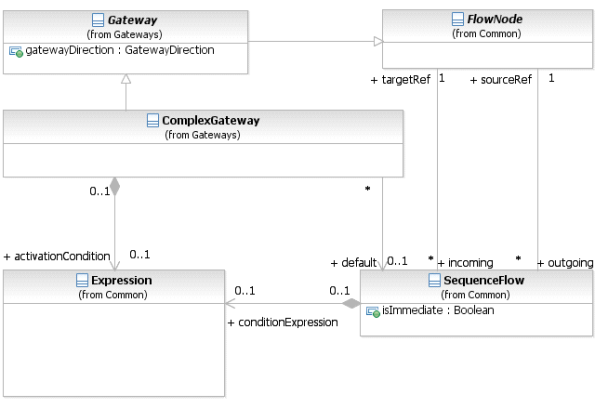Click the SequenceFlow class icon
595x408 pixels.
[x=434, y=280]
